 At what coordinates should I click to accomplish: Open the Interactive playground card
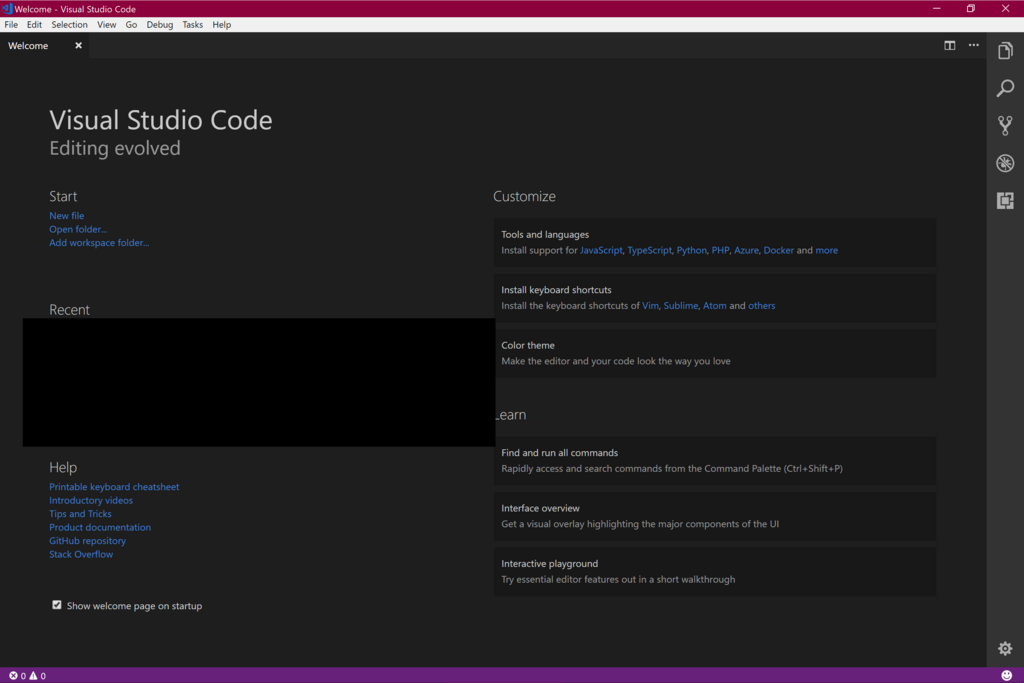point(715,571)
